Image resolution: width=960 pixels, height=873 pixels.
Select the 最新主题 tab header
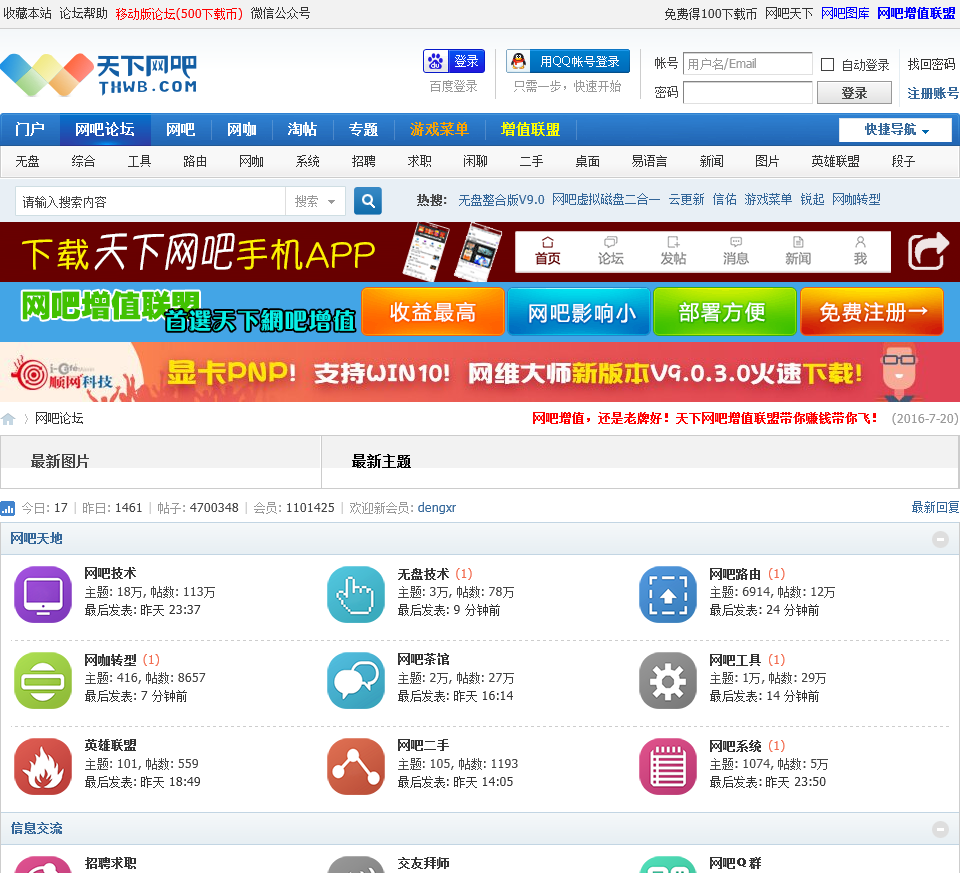point(381,461)
